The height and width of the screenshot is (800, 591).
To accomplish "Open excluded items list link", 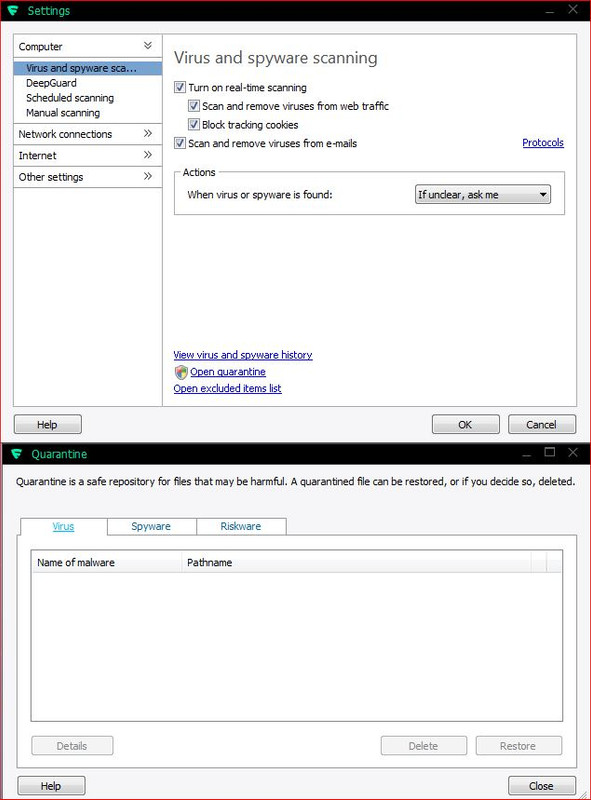I will point(228,388).
